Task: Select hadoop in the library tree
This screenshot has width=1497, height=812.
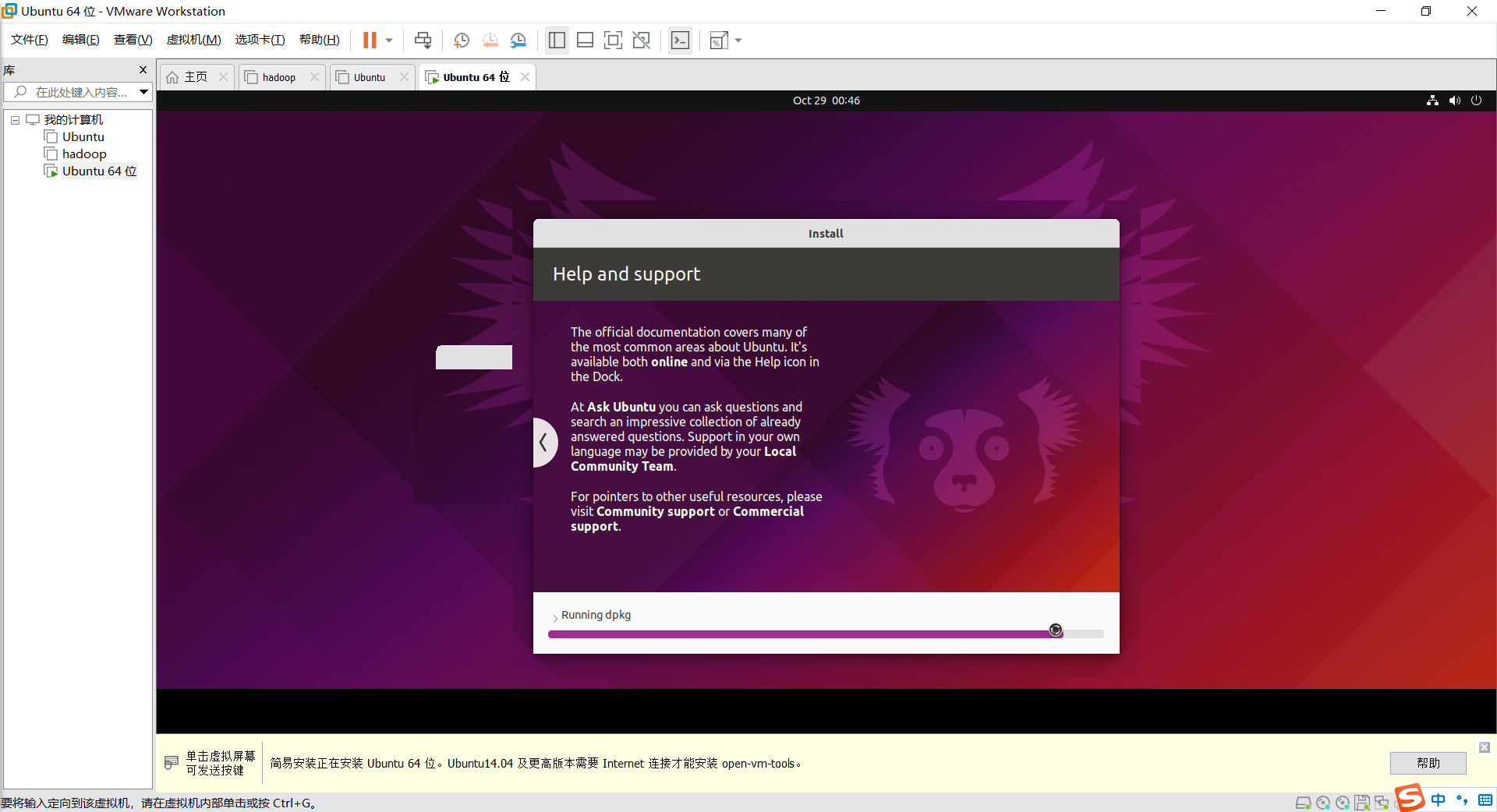Action: 84,154
